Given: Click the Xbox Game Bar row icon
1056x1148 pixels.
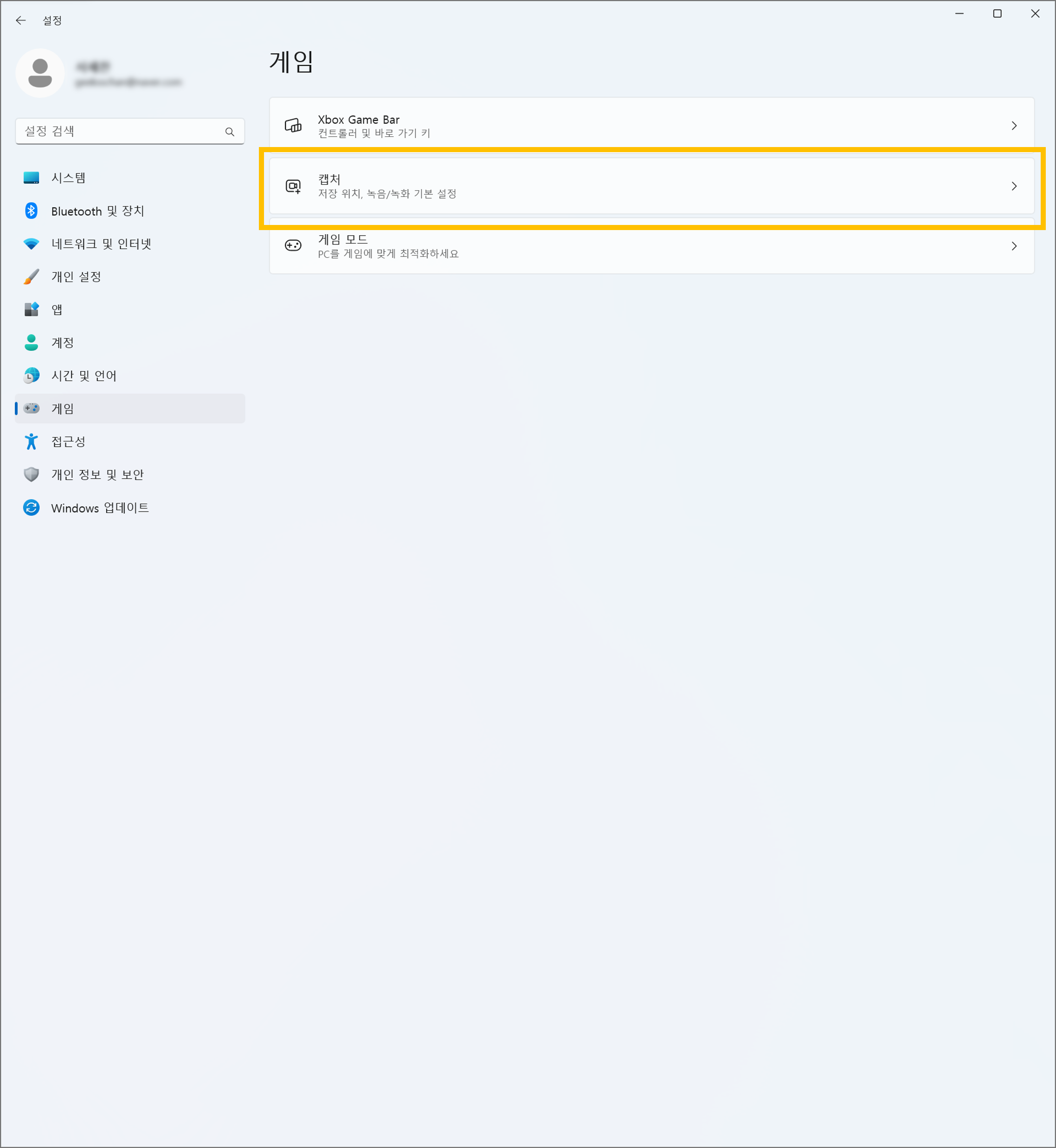Looking at the screenshot, I should point(293,126).
